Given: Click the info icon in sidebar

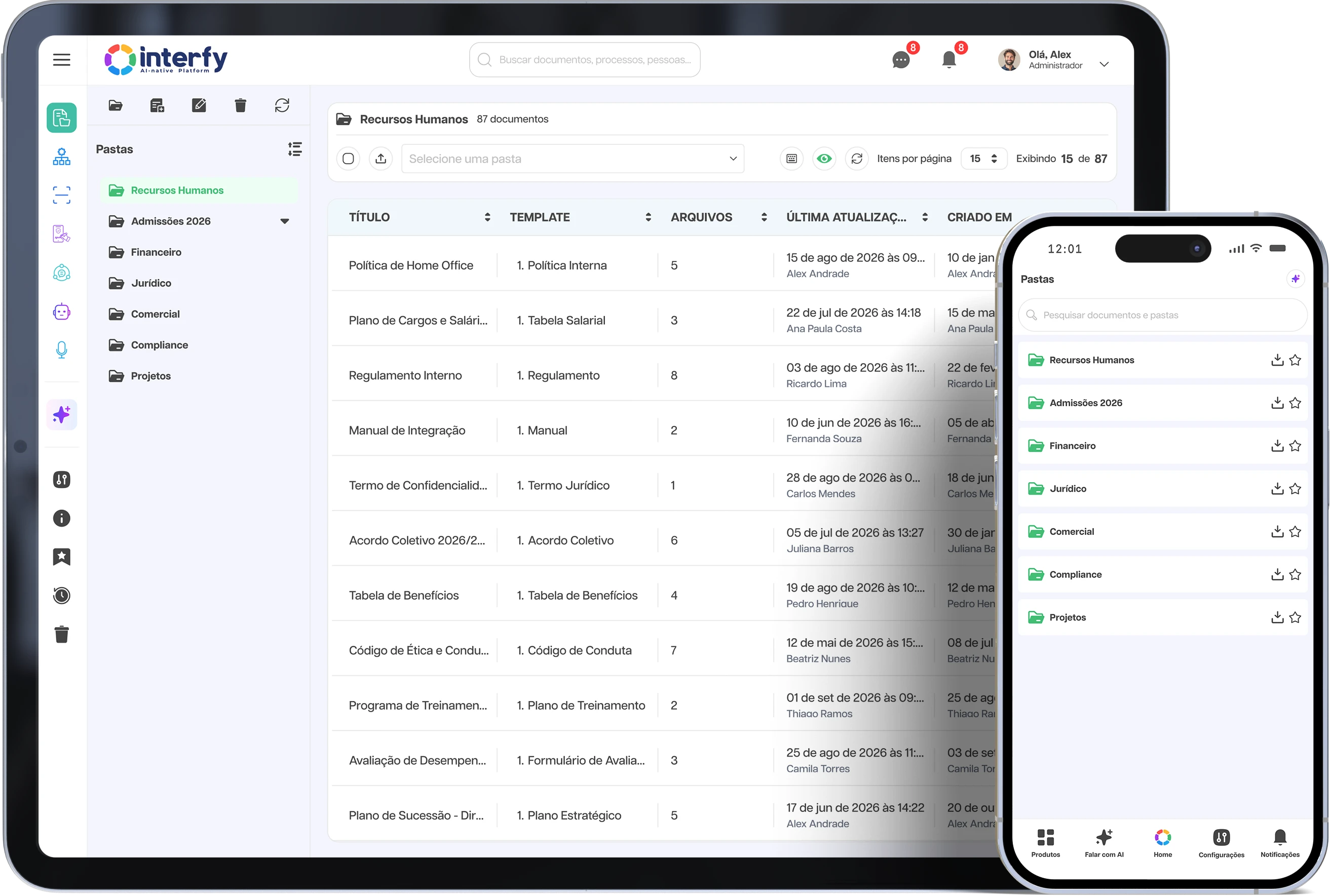Looking at the screenshot, I should click(x=62, y=518).
